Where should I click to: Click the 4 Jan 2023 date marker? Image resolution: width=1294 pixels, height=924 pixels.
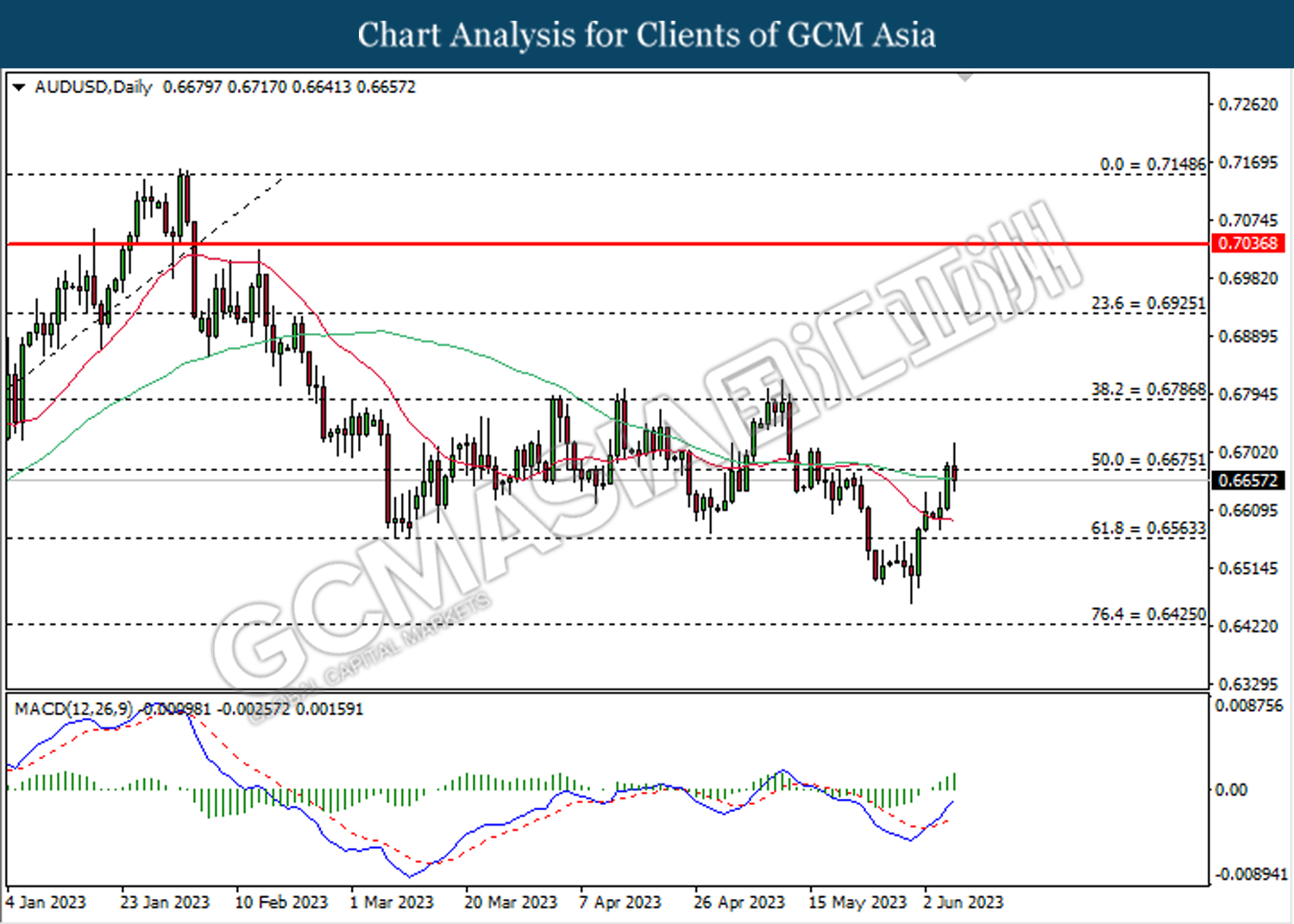[46, 902]
